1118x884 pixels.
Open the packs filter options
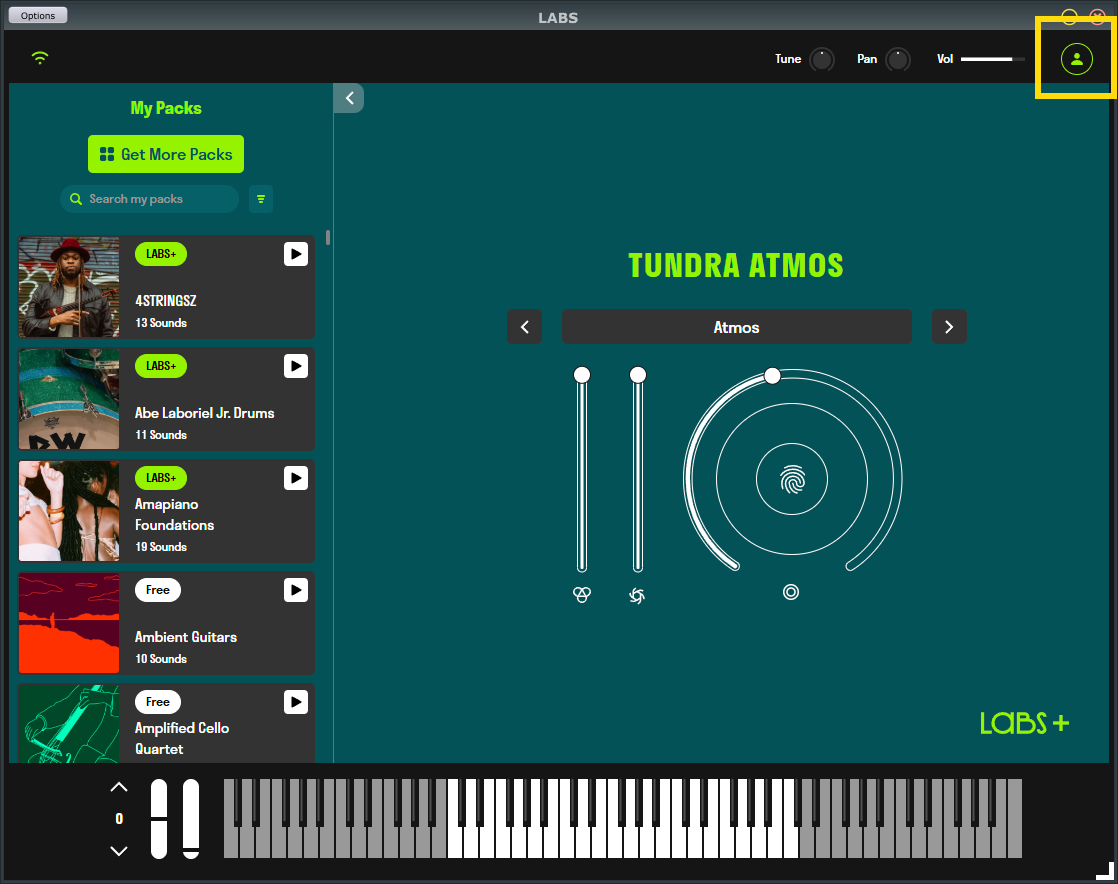[x=261, y=199]
